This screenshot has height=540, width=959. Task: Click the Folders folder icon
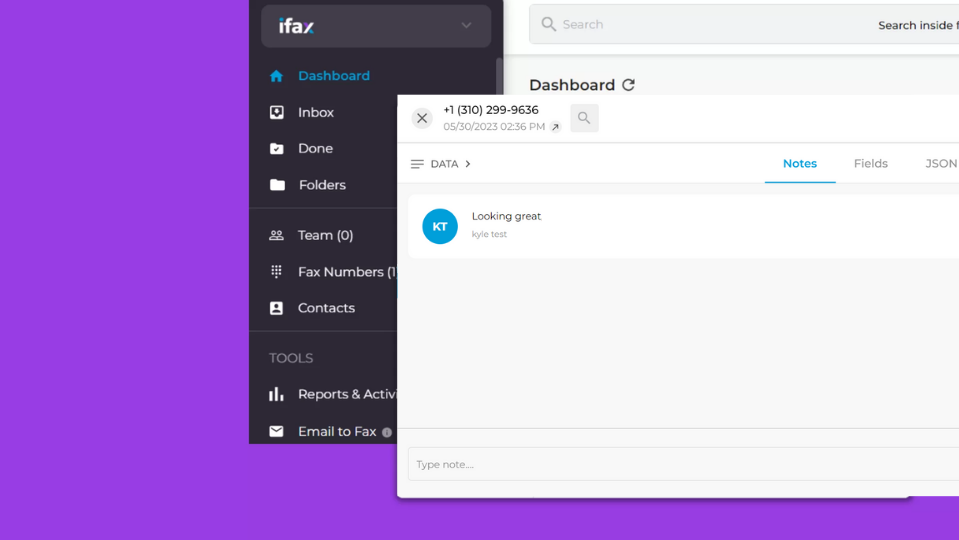point(277,185)
